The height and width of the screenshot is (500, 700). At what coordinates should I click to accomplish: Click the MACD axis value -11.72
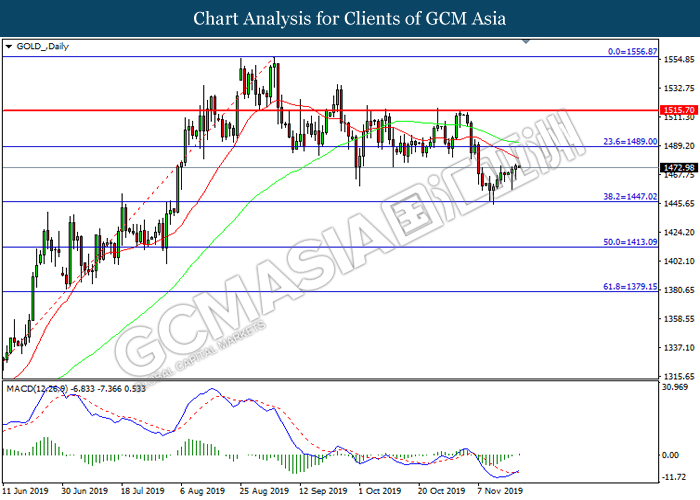[x=674, y=477]
